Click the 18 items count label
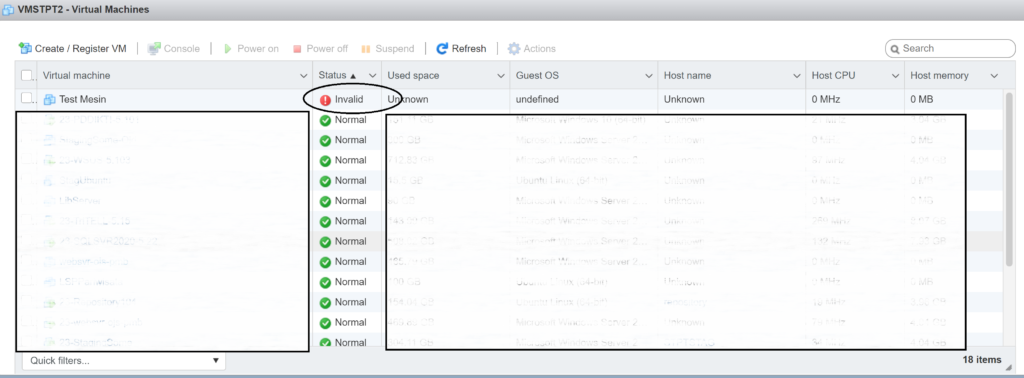Screen dimensions: 1024x378 [982, 360]
